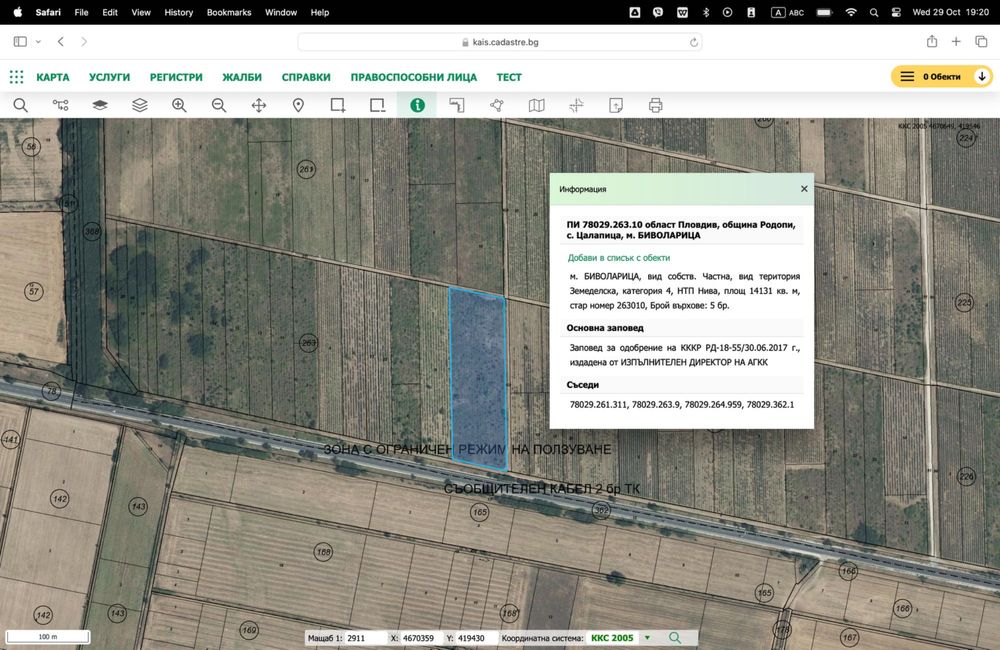Click the location pin marker tool
The image size is (1000, 650).
298,105
